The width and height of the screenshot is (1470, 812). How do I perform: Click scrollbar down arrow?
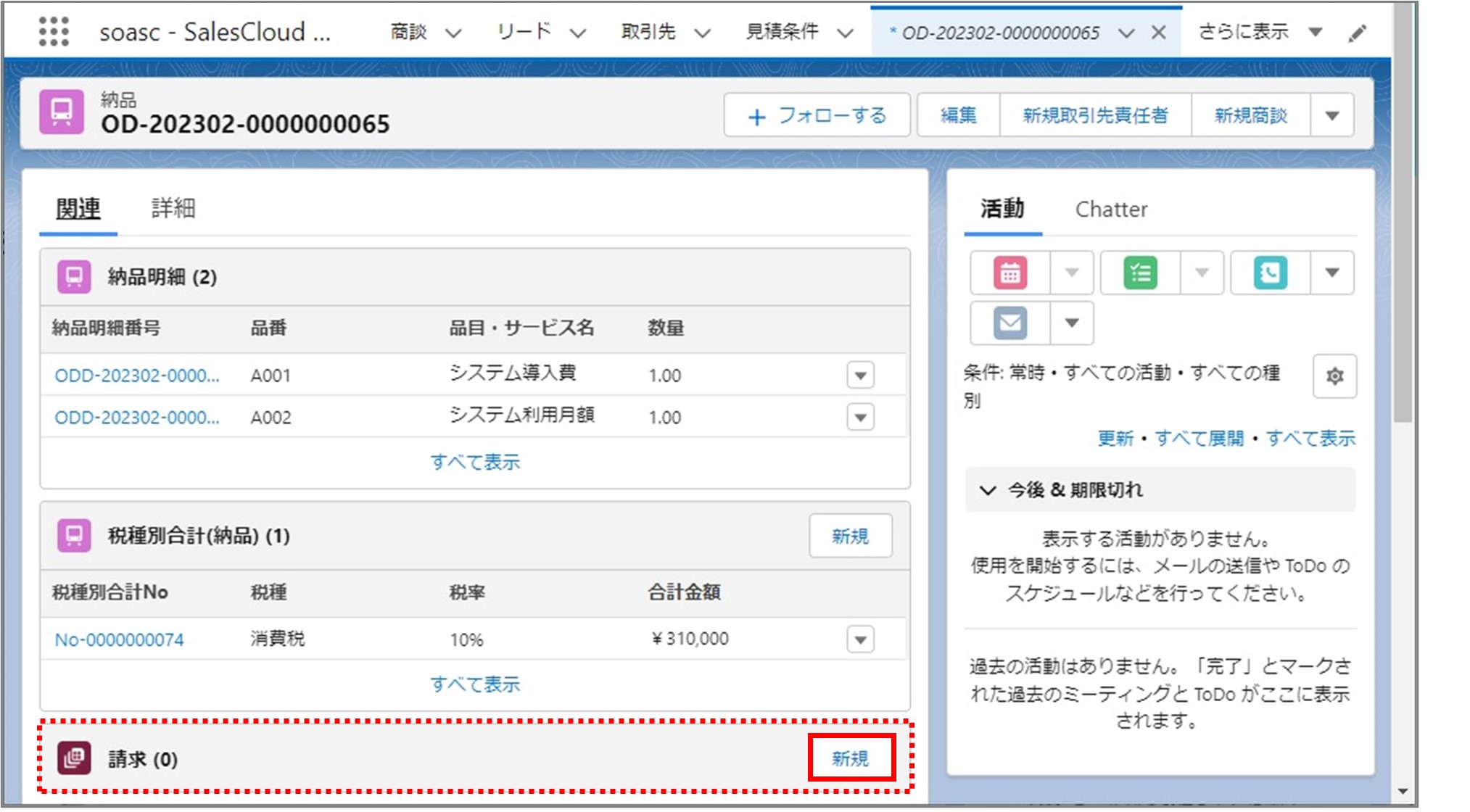click(x=1403, y=792)
